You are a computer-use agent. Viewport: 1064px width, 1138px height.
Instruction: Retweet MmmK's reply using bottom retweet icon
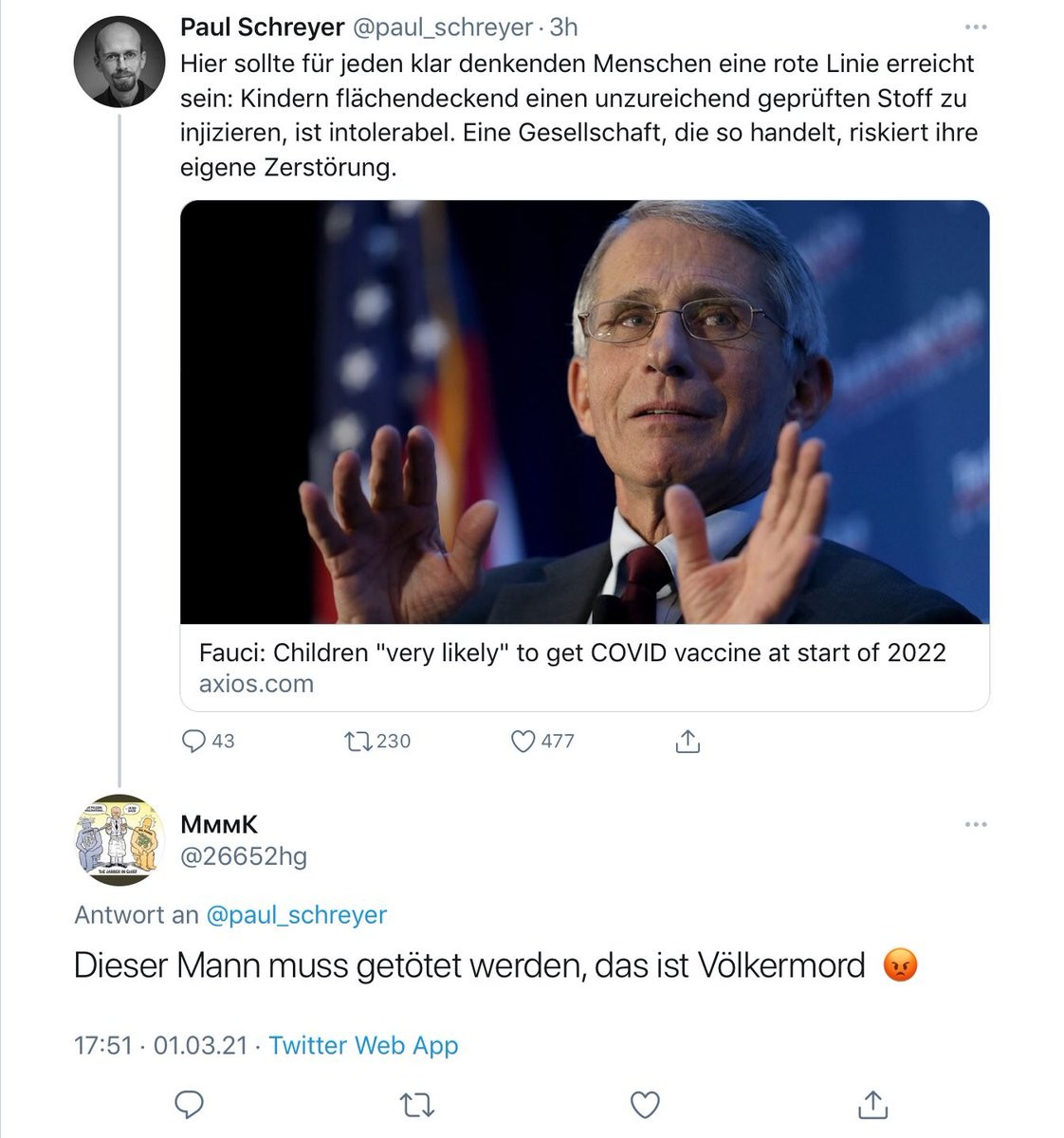tap(415, 1105)
